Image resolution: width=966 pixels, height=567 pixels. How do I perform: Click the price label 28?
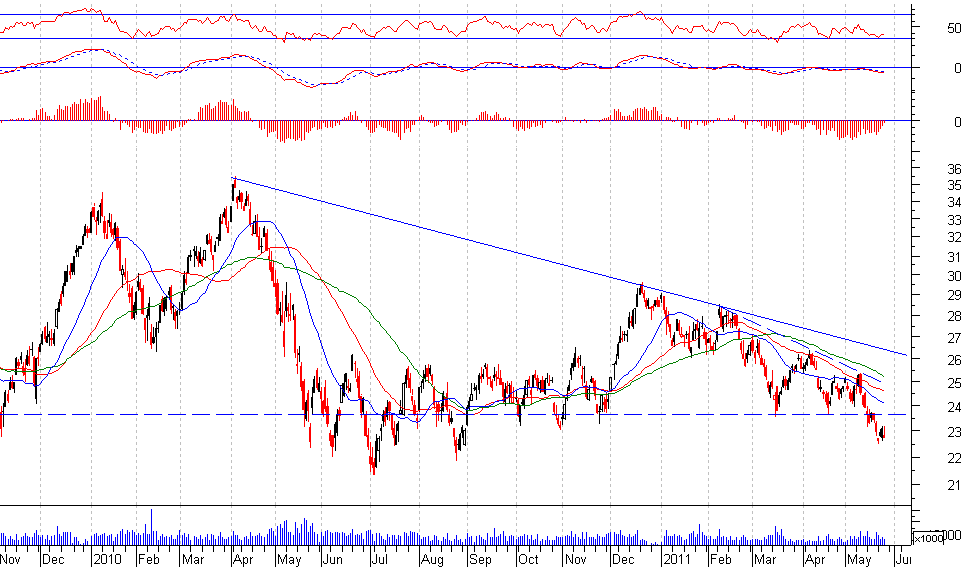[x=954, y=316]
